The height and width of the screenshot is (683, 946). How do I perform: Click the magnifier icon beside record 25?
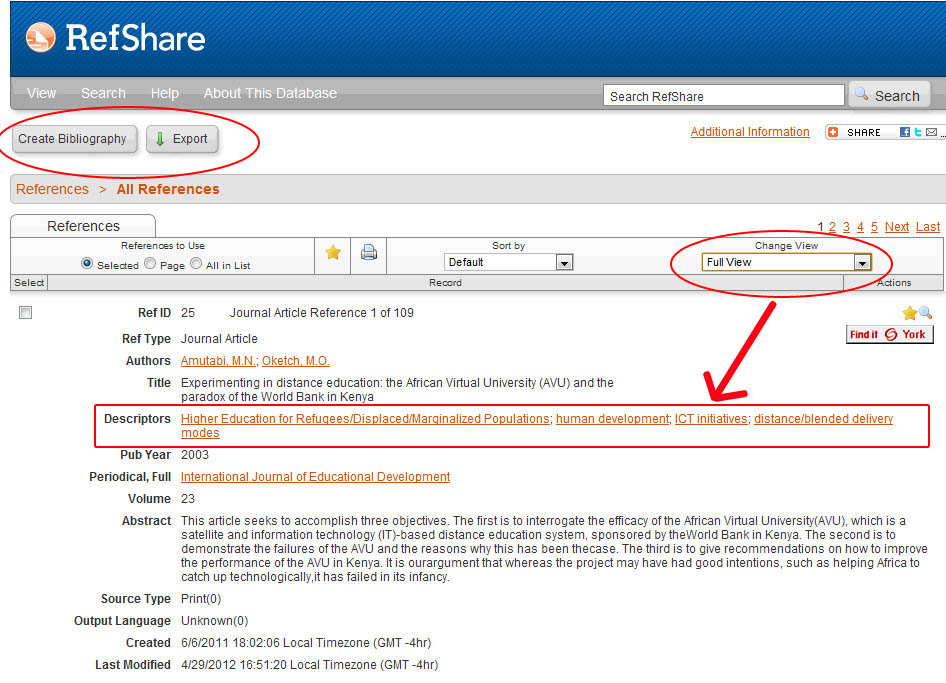pos(925,313)
